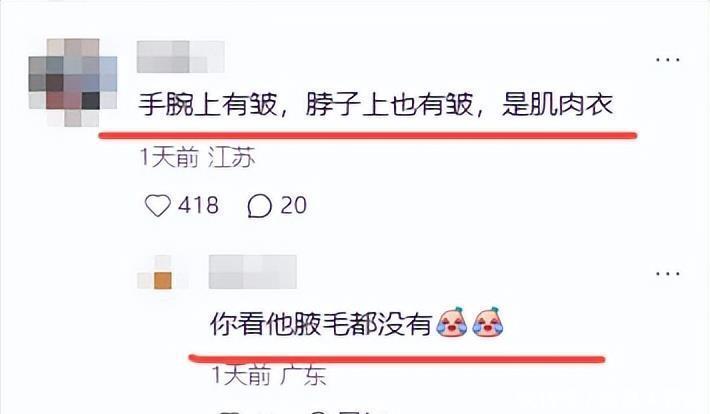Click the 广东 location label
This screenshot has height=414, width=710.
[303, 375]
